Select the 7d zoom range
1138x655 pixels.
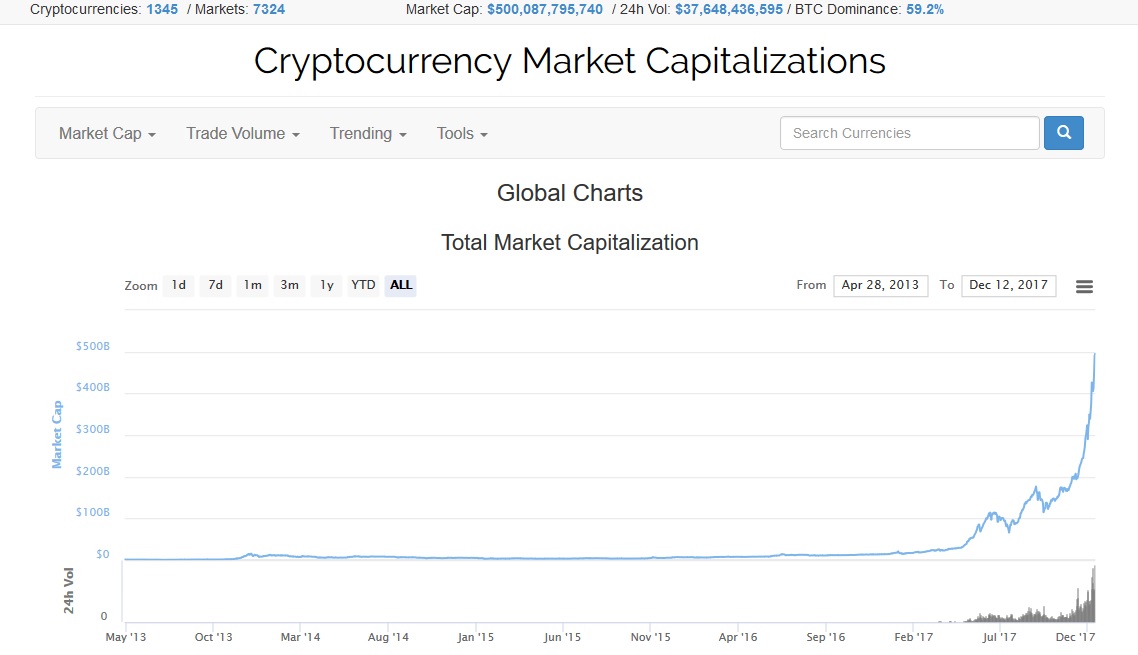[216, 285]
